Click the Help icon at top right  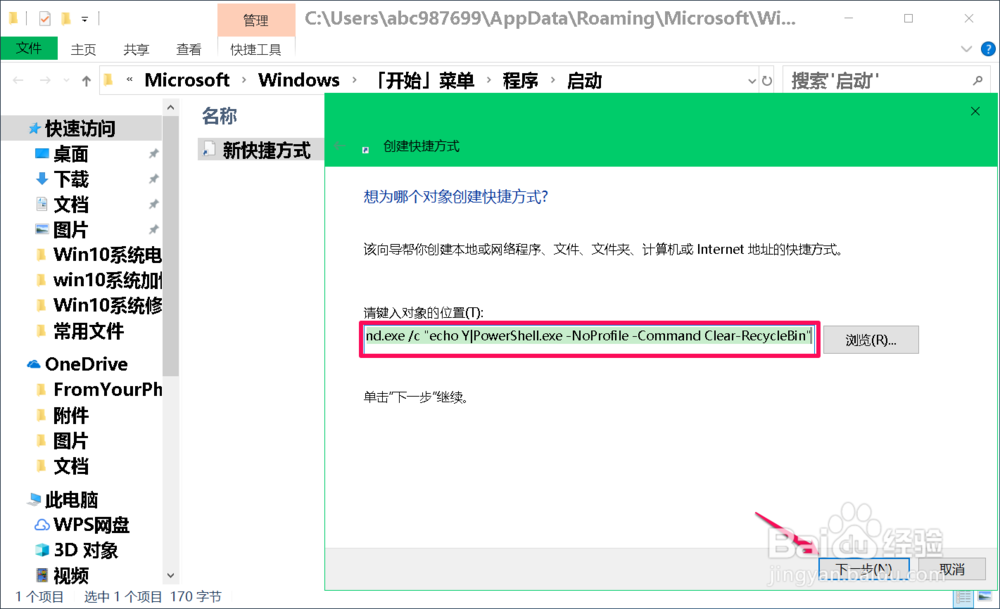tap(988, 49)
